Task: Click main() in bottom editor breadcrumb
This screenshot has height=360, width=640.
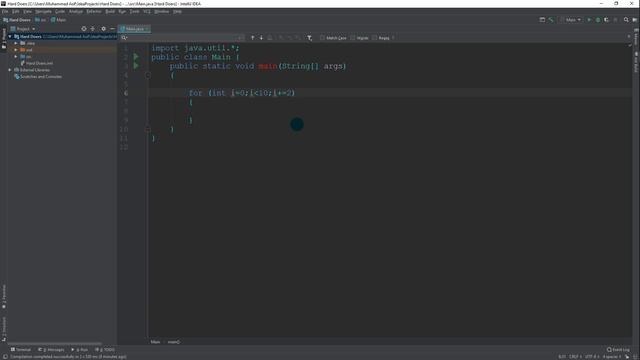Action: 173,342
